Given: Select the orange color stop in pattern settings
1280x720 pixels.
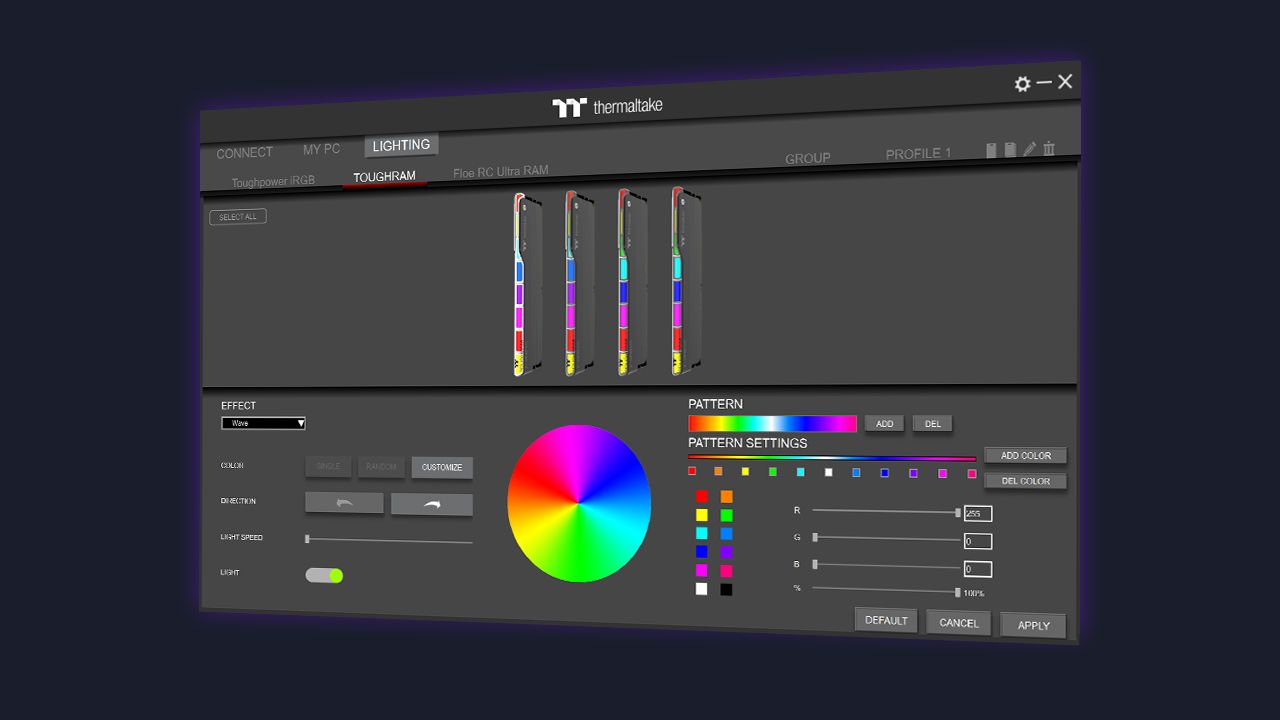Looking at the screenshot, I should (x=718, y=471).
